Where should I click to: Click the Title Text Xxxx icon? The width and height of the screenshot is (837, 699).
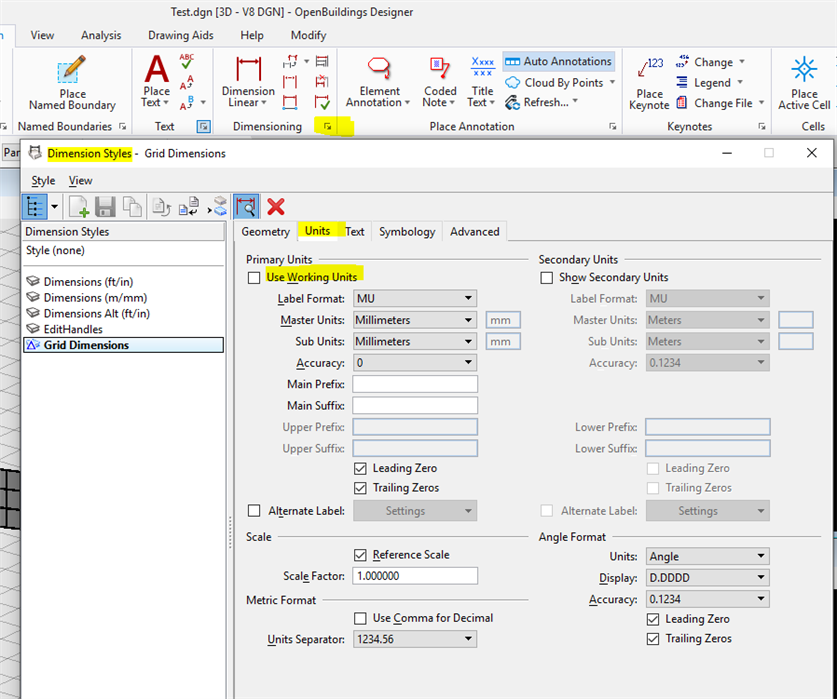tap(483, 68)
